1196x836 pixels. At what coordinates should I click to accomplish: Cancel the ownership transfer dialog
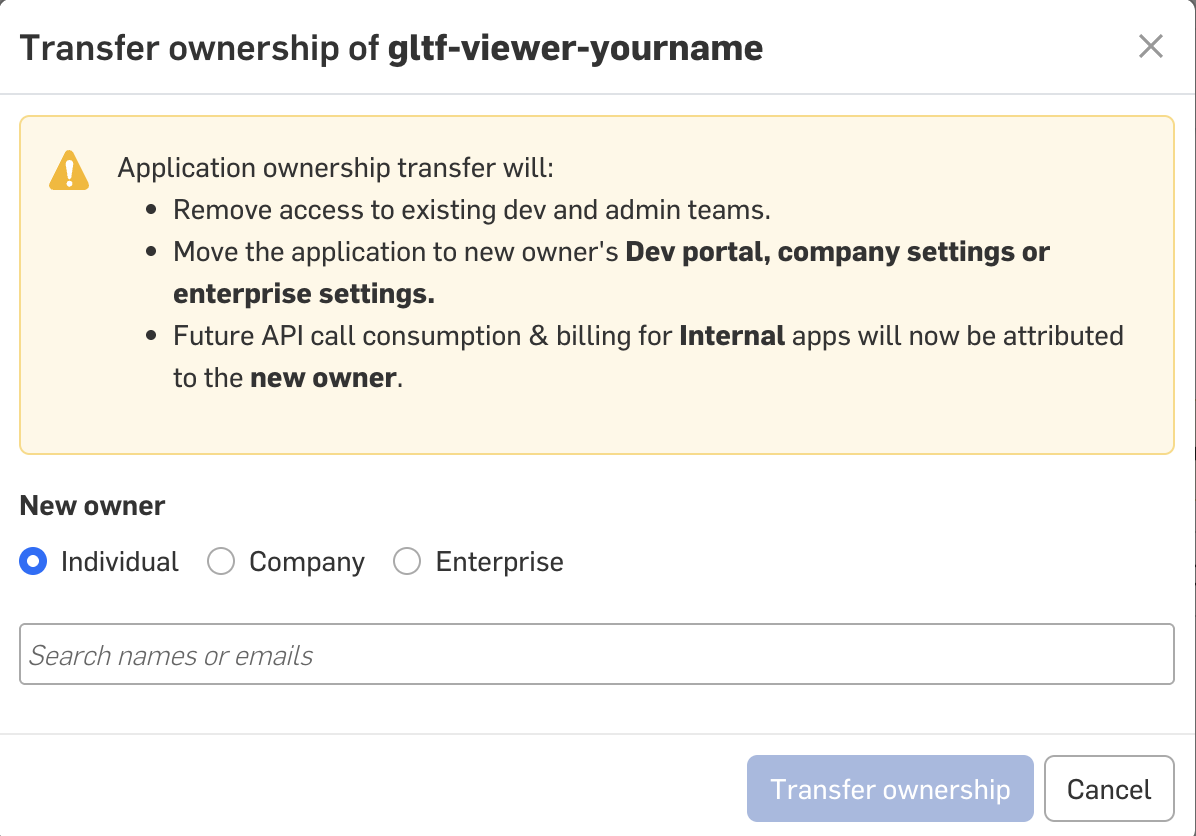coord(1109,789)
